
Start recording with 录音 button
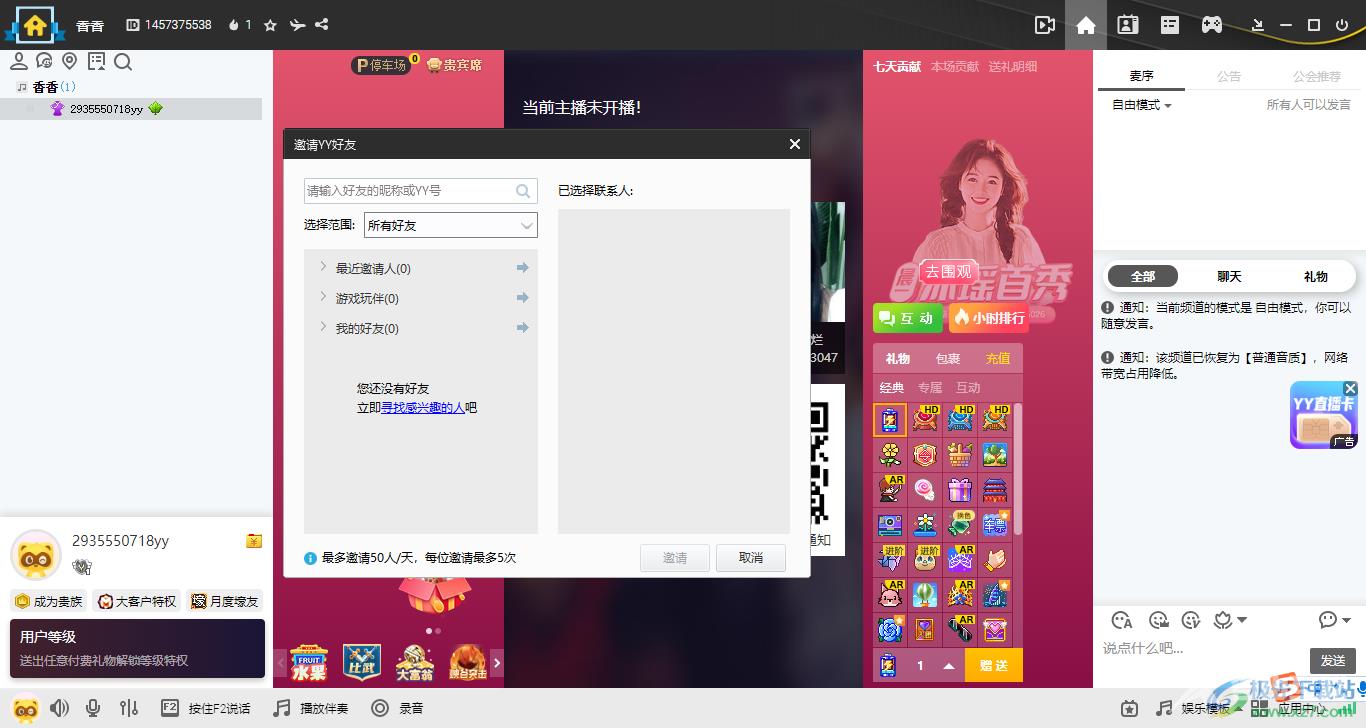click(x=397, y=708)
